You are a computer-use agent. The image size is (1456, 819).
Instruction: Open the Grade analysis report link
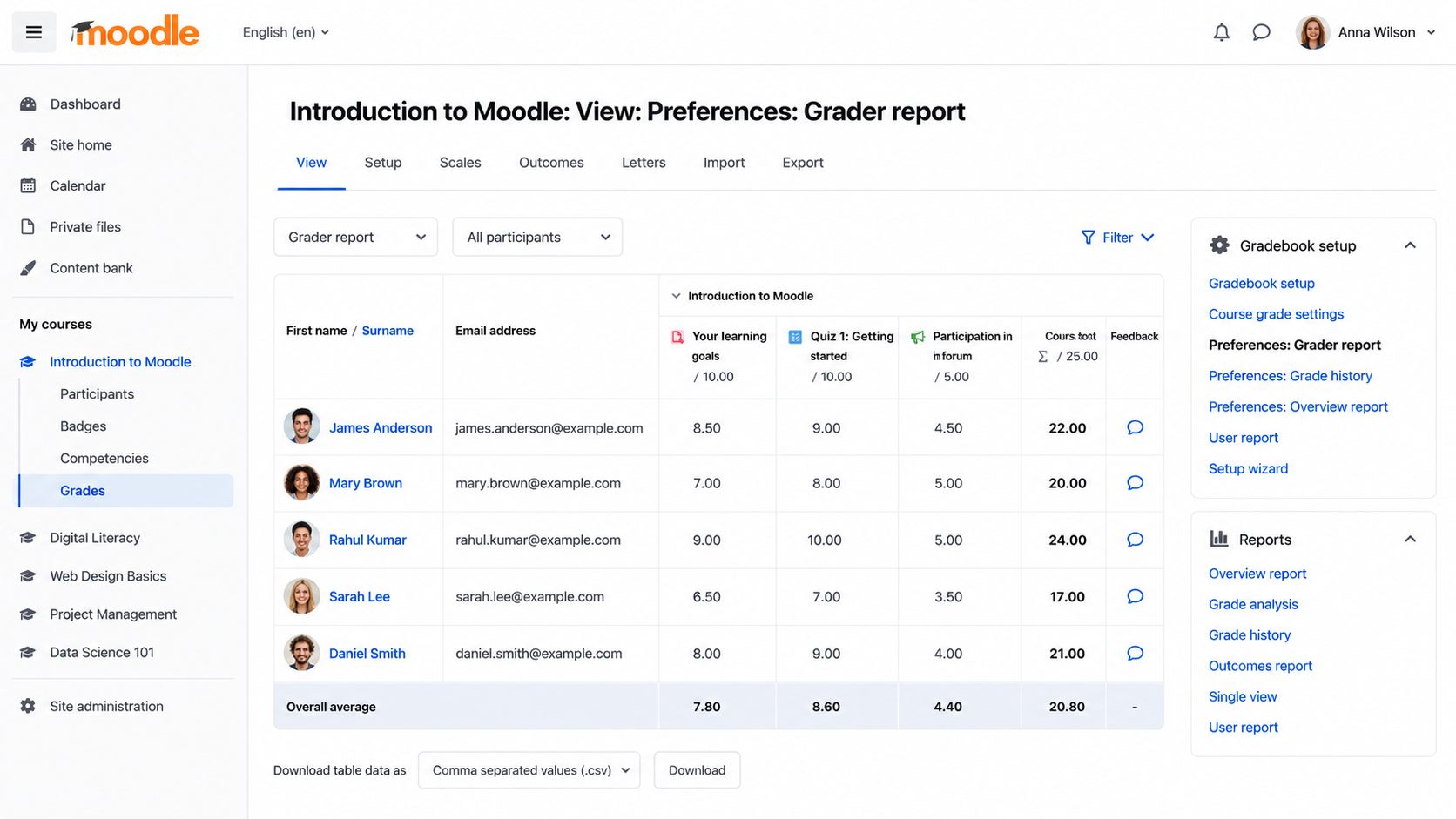click(1253, 604)
